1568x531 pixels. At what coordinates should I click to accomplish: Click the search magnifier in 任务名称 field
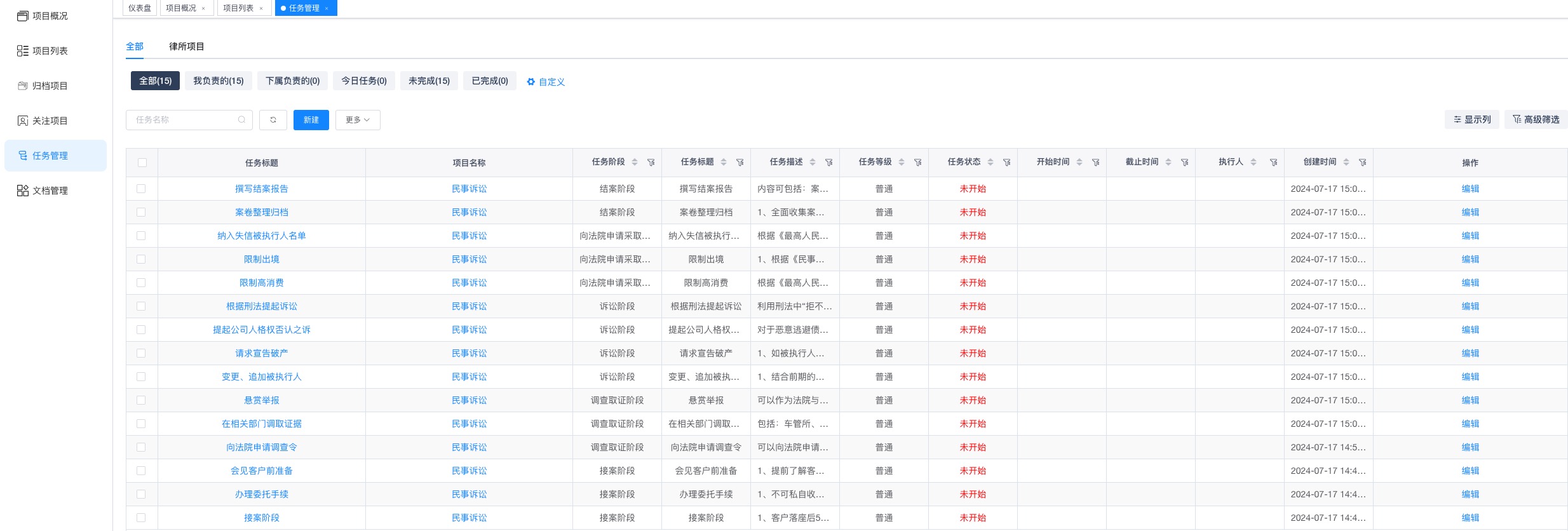(x=241, y=120)
